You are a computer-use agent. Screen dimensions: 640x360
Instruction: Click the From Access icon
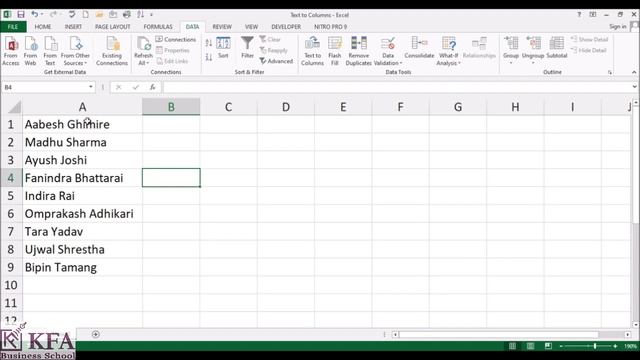[11, 51]
